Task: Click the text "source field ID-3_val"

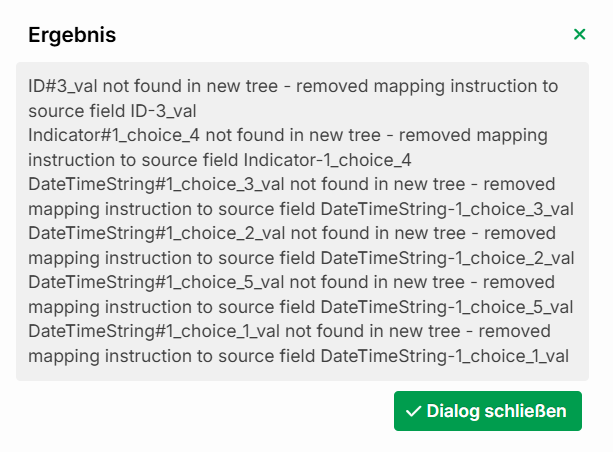Action: 112,111
